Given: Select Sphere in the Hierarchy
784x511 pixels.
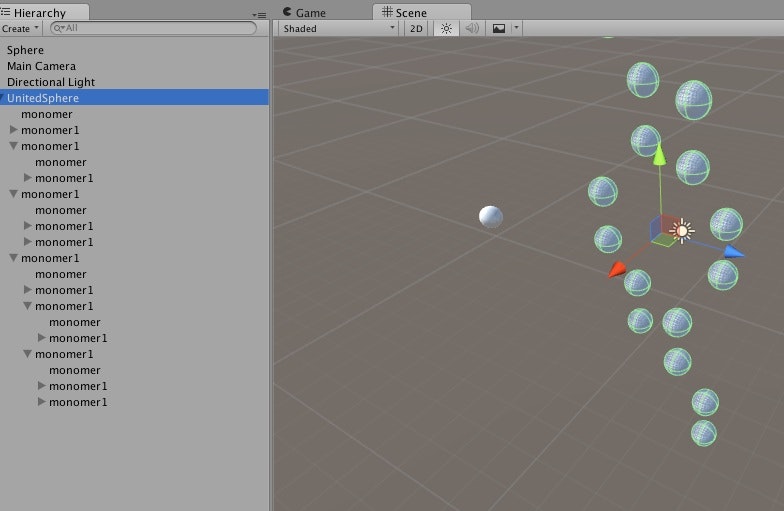Looking at the screenshot, I should click(x=26, y=50).
